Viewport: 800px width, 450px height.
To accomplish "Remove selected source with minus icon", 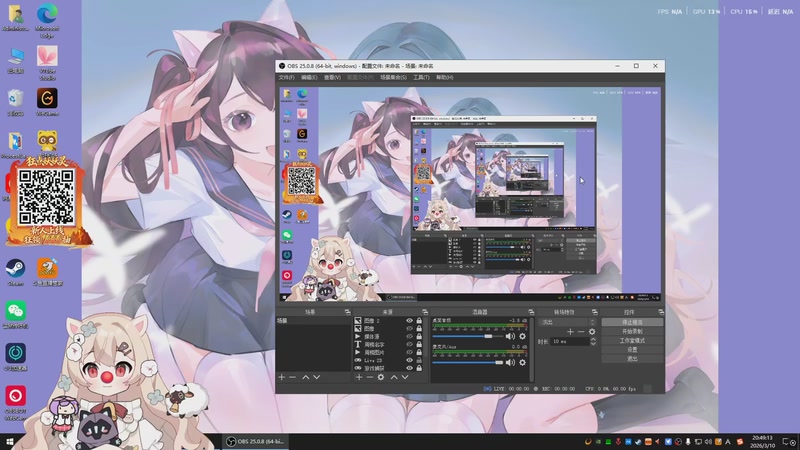I will (x=370, y=377).
